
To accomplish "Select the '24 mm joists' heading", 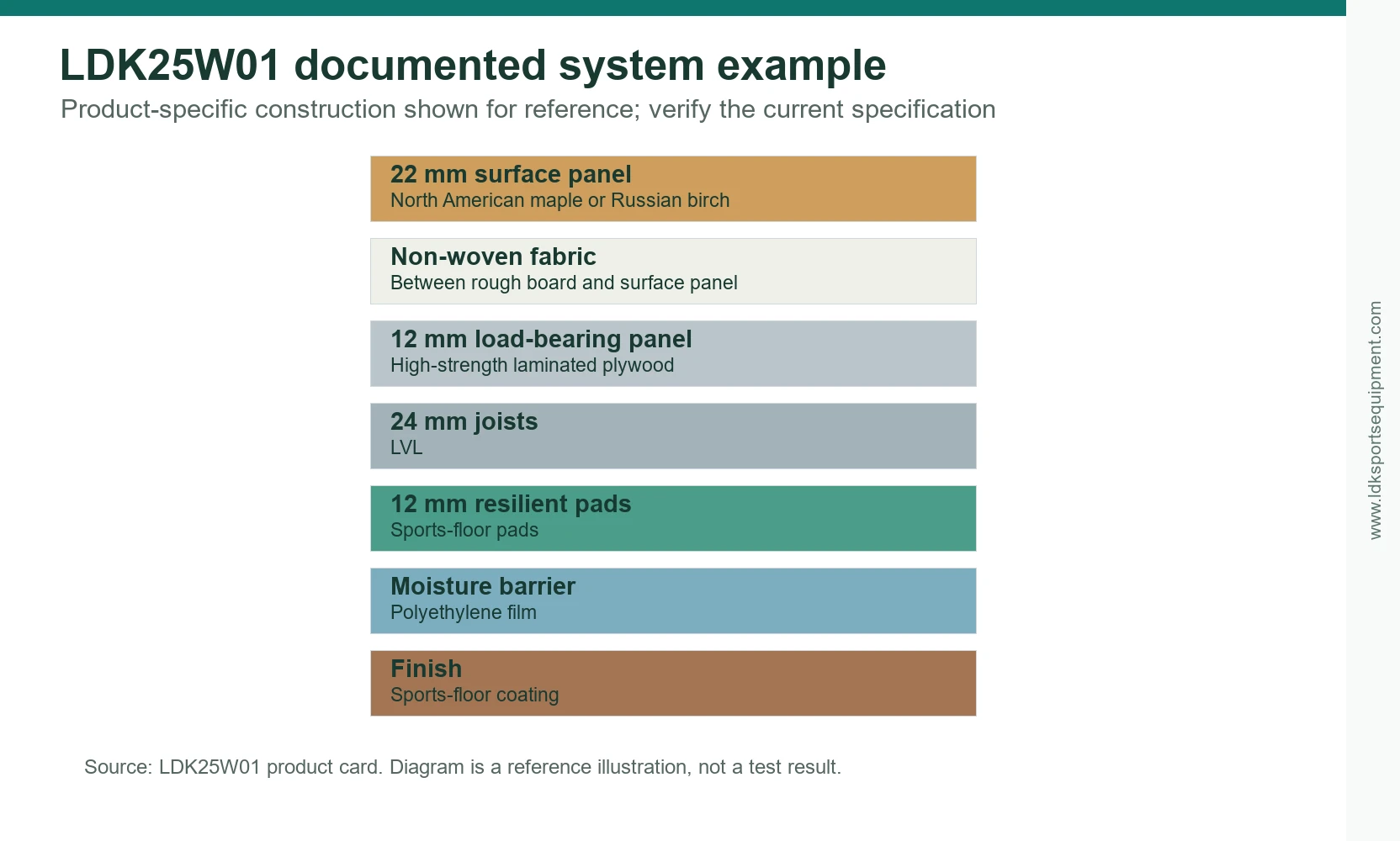I will (x=464, y=421).
